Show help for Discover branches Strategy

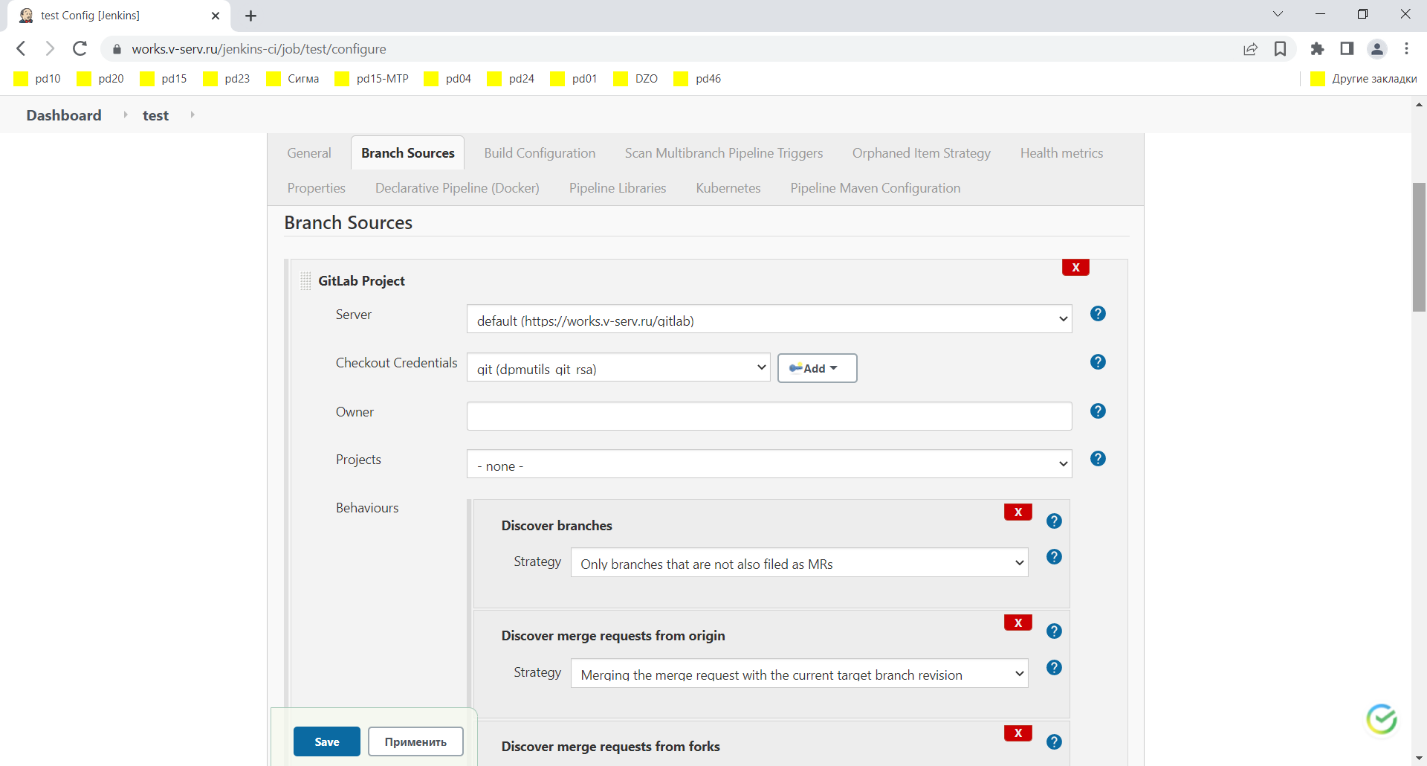pyautogui.click(x=1054, y=557)
